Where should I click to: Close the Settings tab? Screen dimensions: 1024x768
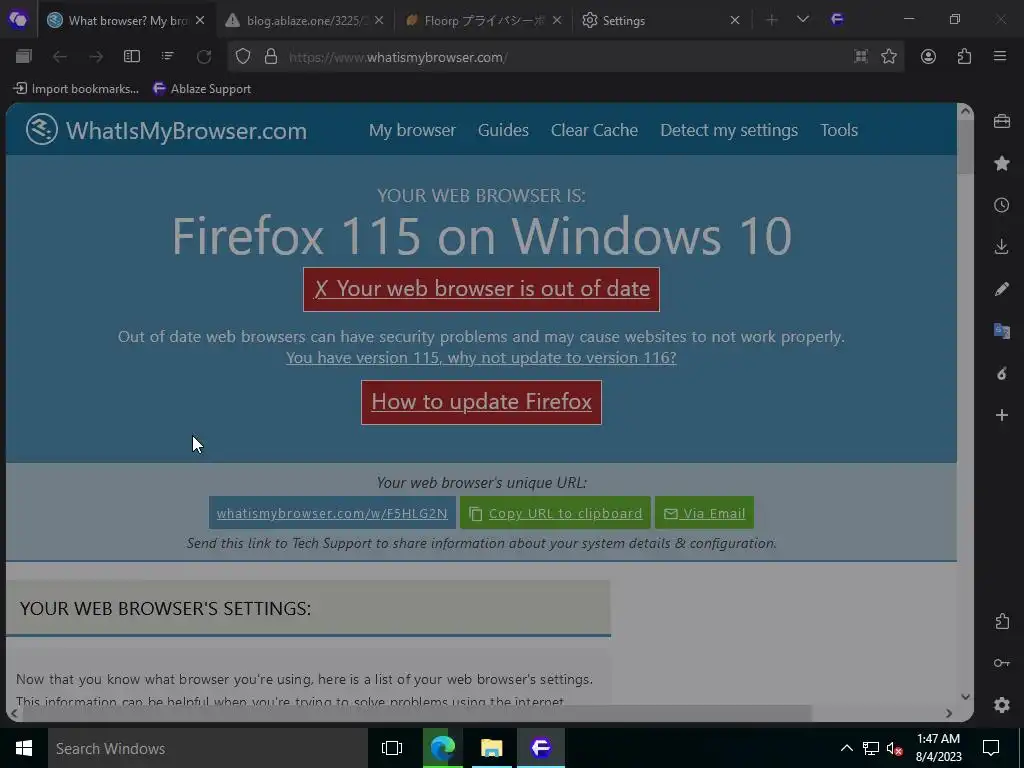pyautogui.click(x=735, y=20)
